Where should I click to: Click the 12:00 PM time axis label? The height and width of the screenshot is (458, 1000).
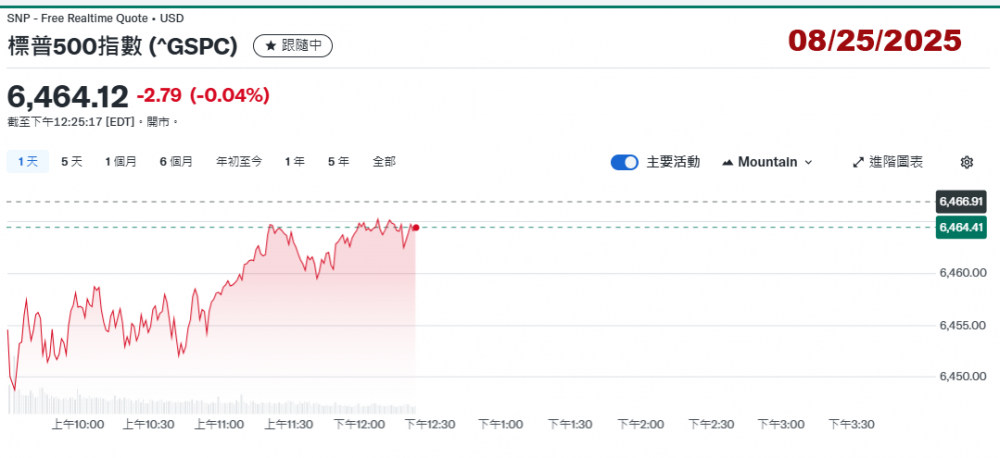[359, 424]
